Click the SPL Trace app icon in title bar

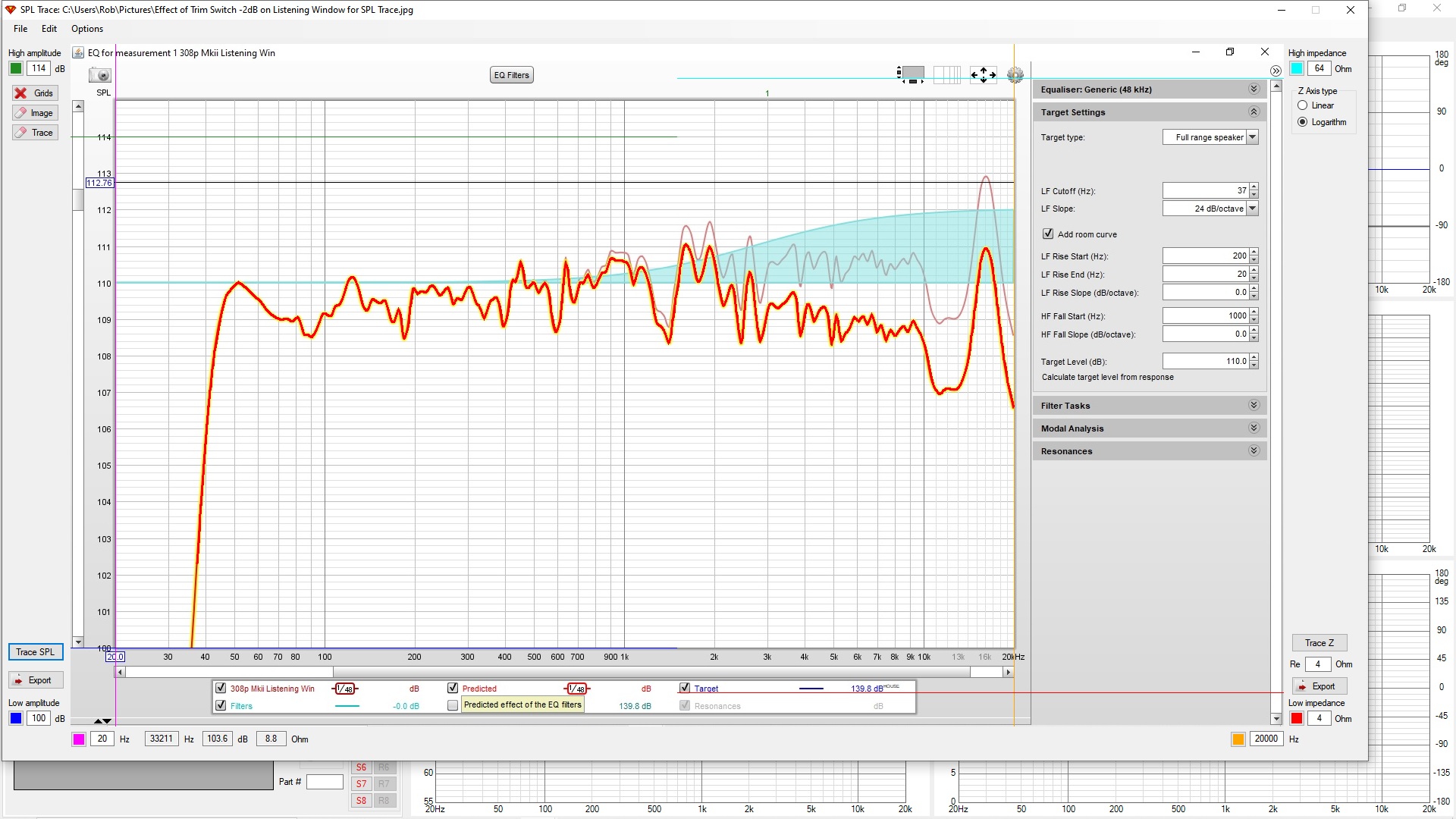(11, 10)
